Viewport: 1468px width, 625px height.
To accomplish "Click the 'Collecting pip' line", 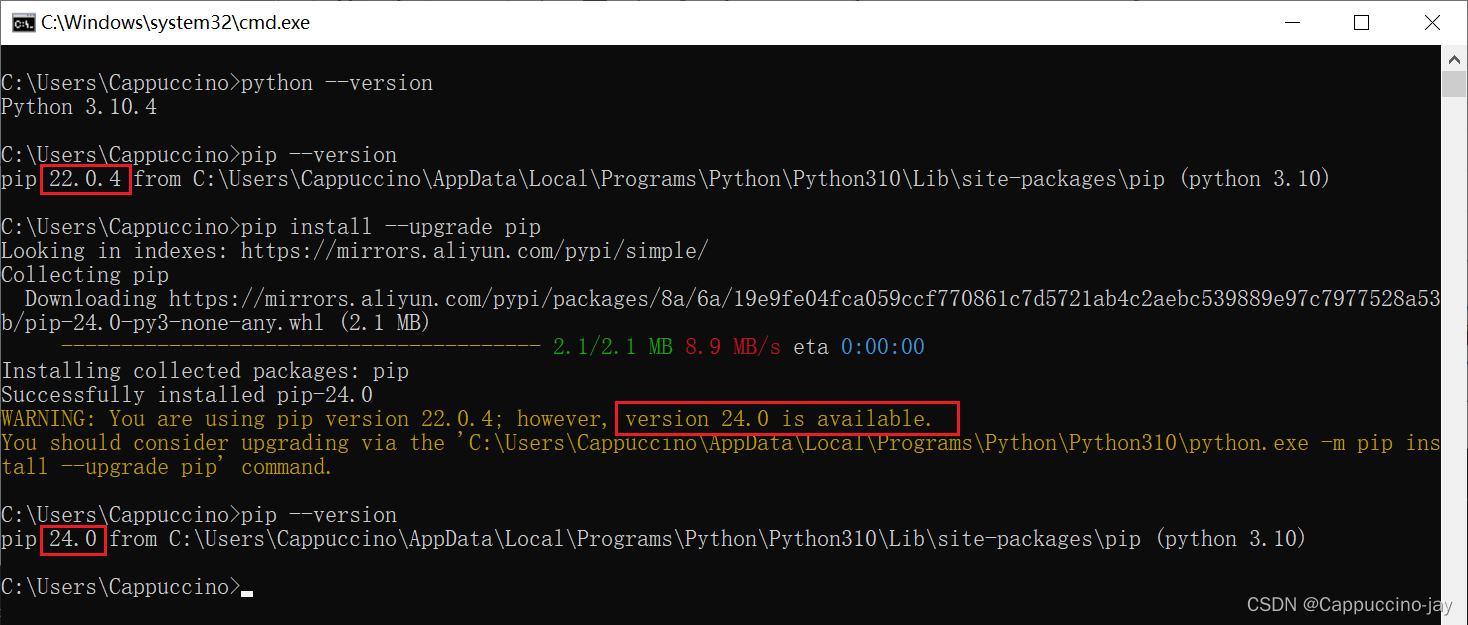I will tap(85, 275).
